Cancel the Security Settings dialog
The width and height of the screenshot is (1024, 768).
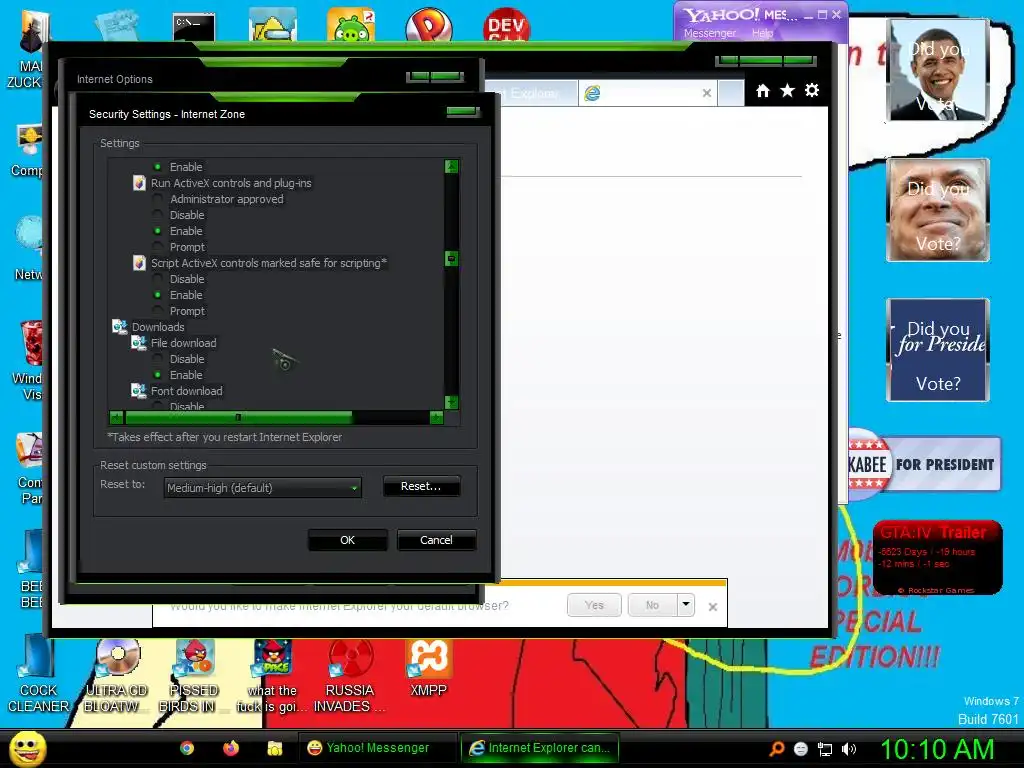(436, 540)
